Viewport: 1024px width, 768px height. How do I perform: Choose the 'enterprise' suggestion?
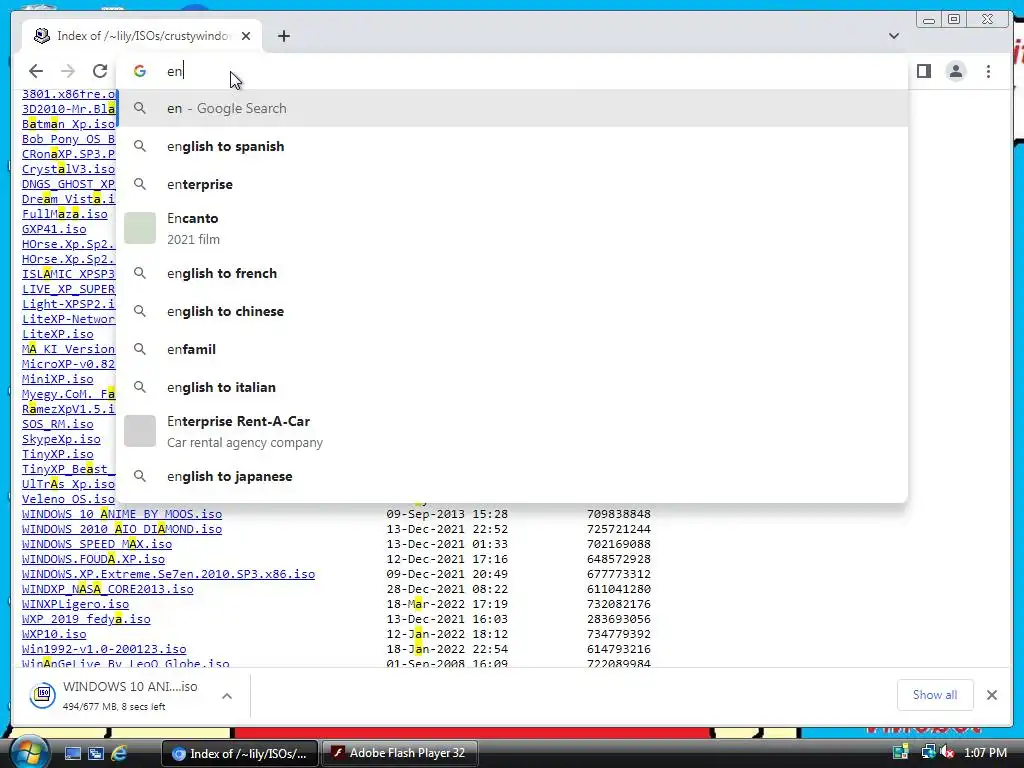[x=512, y=184]
